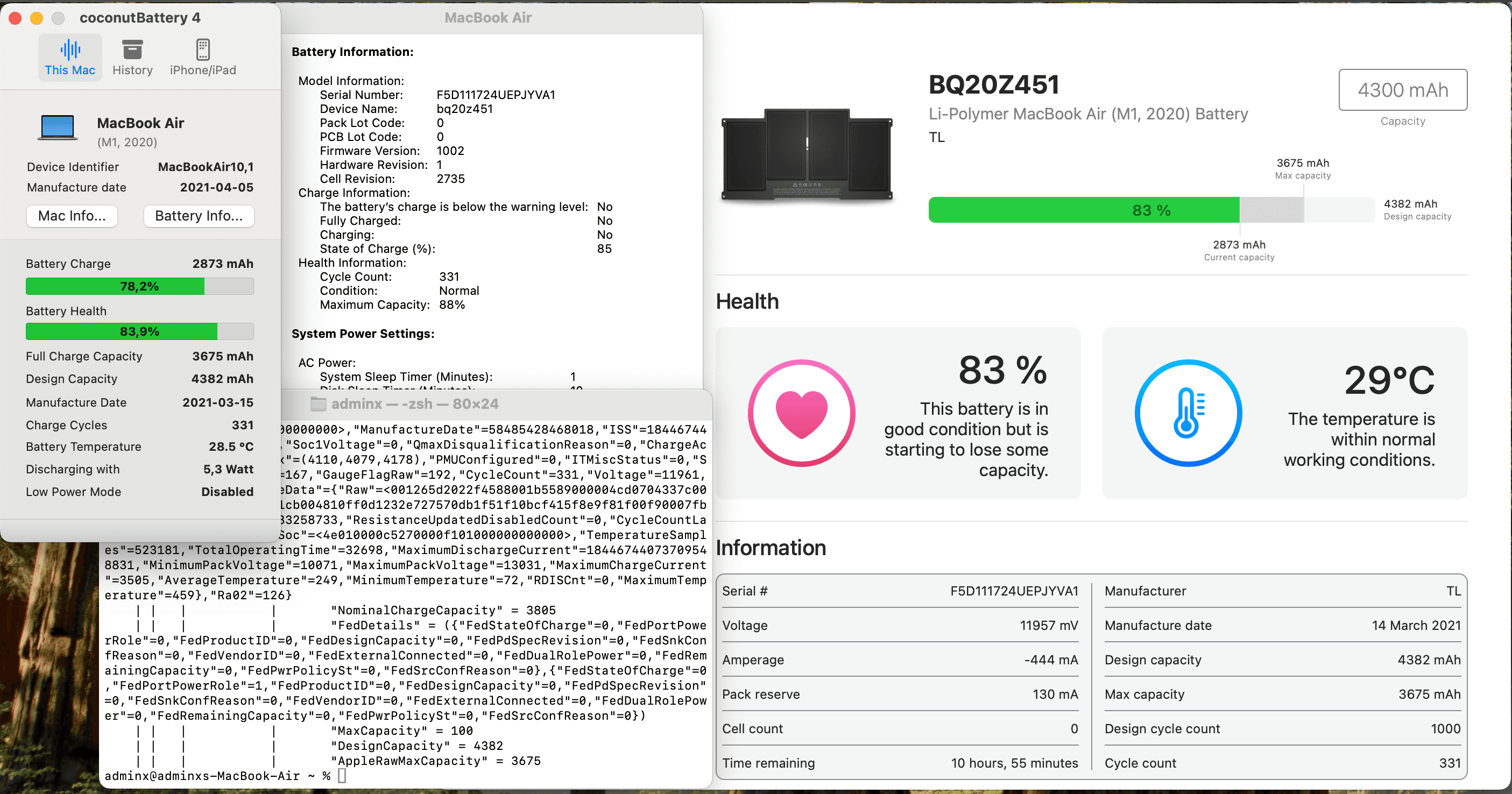This screenshot has height=794, width=1512.
Task: Click the "AppleRawMaxCapacity" = 3675 terminal line
Action: pos(435,761)
